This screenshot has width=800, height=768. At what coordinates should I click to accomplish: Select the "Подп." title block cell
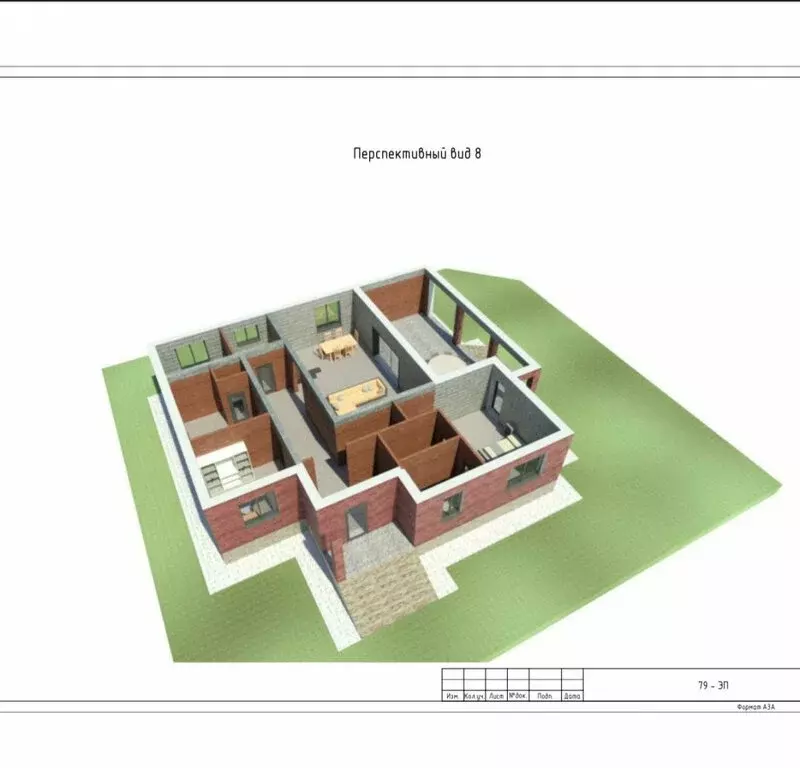coord(545,696)
